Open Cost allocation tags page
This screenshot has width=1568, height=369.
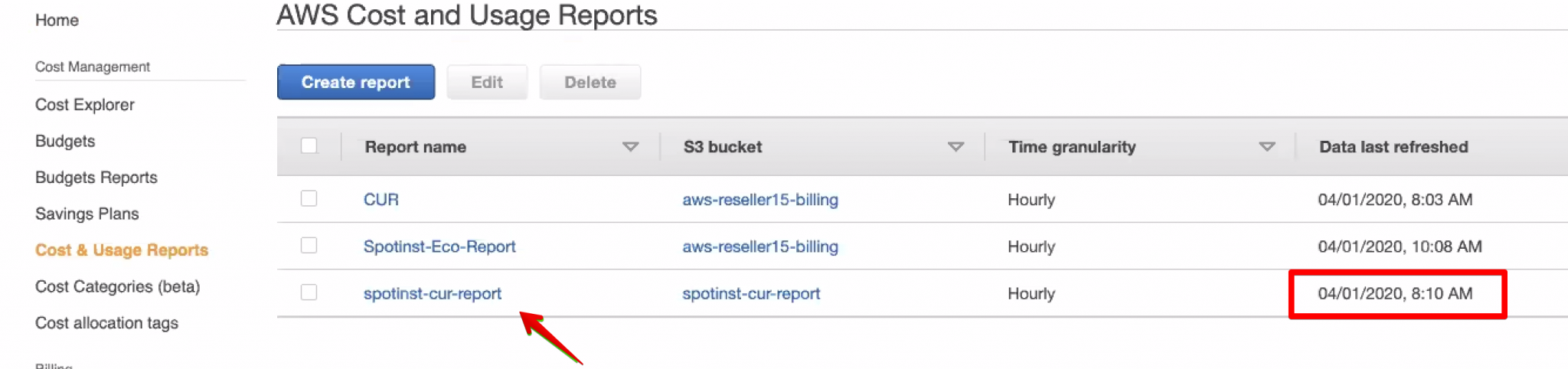tap(106, 323)
